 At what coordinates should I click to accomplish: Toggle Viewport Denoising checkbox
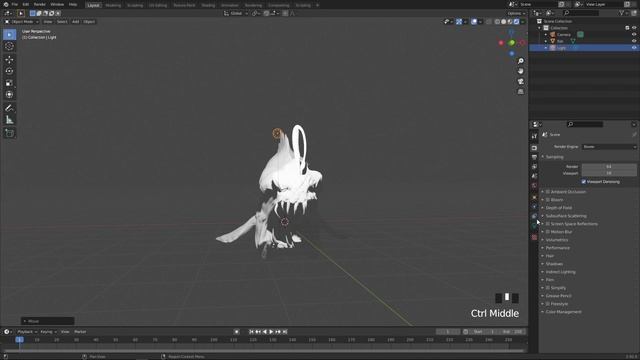[584, 182]
